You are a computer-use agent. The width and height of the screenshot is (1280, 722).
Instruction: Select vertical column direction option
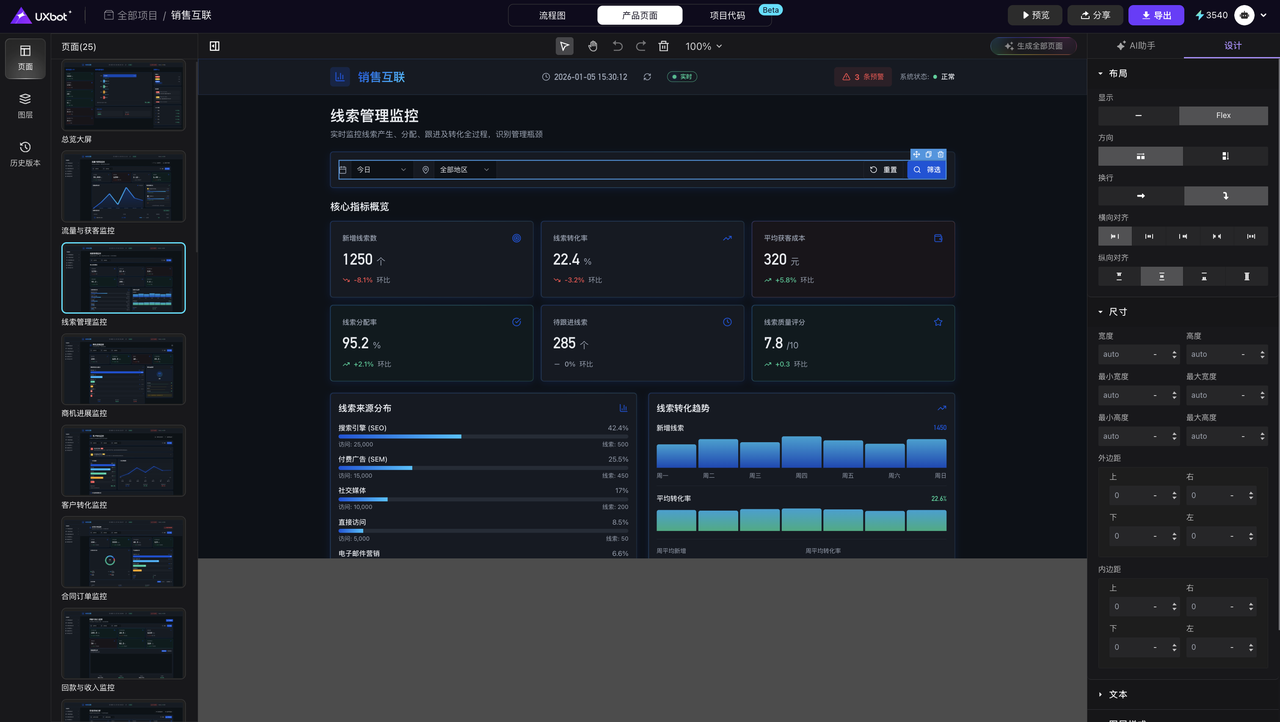(1226, 156)
